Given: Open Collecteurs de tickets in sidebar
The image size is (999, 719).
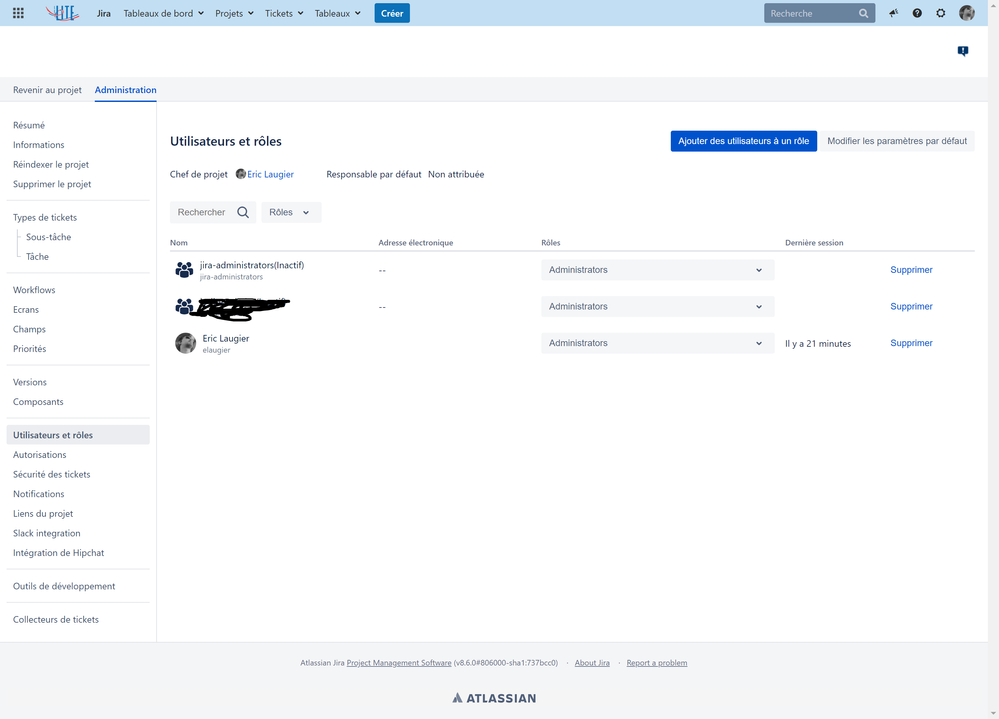Looking at the screenshot, I should (56, 620).
